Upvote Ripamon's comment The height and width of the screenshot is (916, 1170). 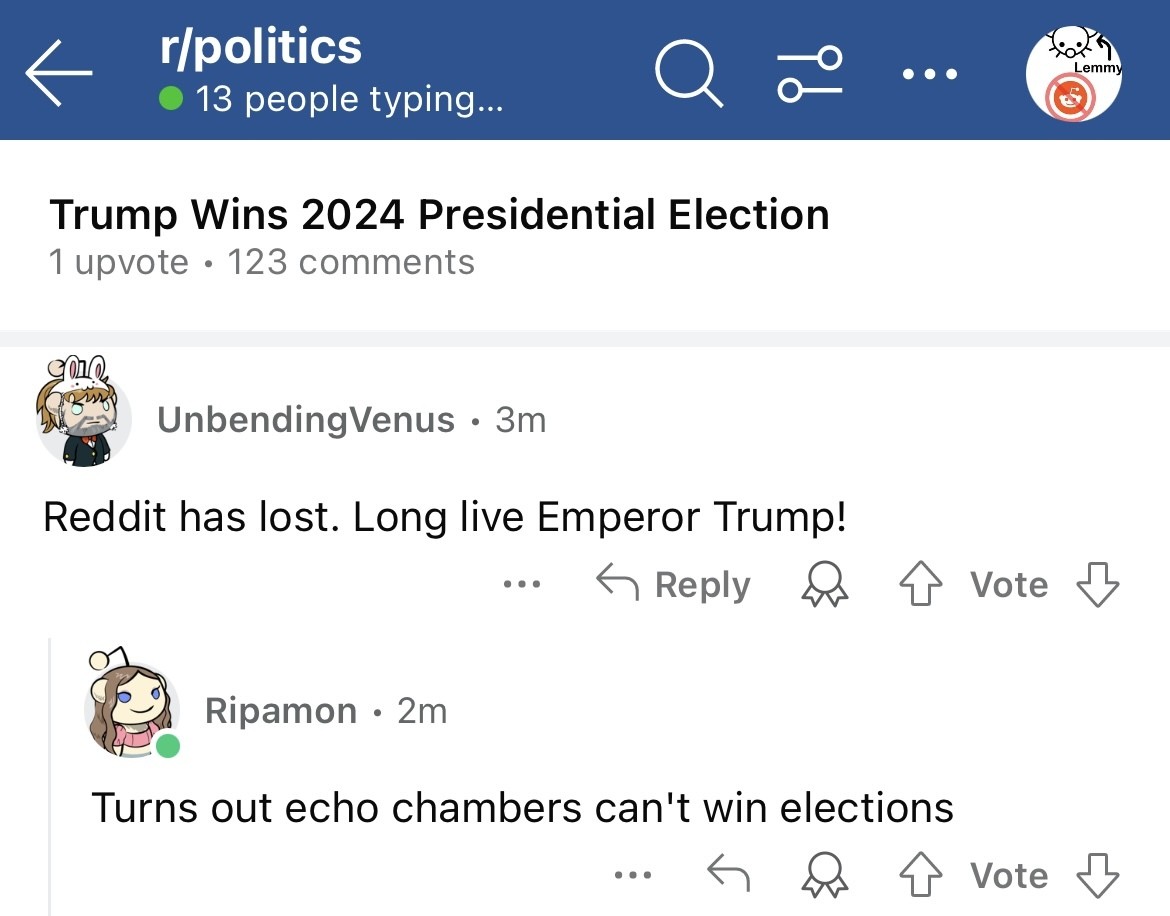pos(920,874)
